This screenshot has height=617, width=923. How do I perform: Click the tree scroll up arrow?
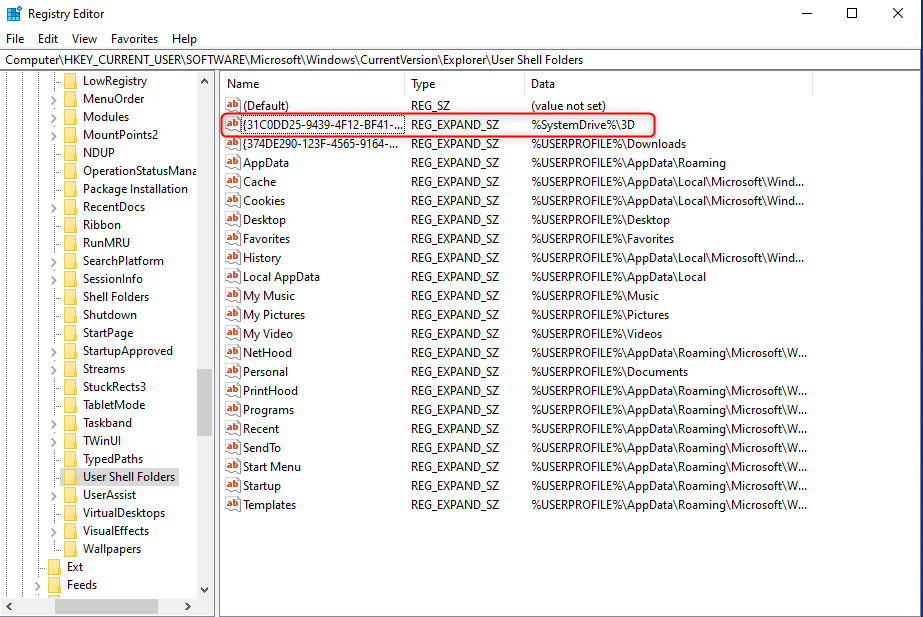[204, 81]
